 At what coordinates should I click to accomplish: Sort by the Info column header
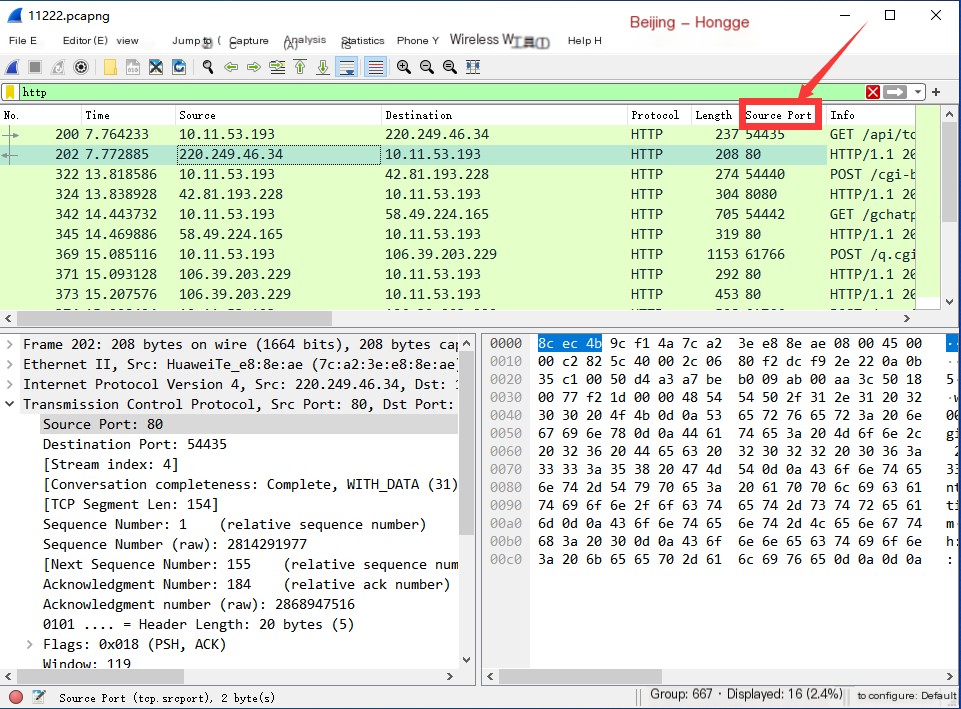pos(869,115)
